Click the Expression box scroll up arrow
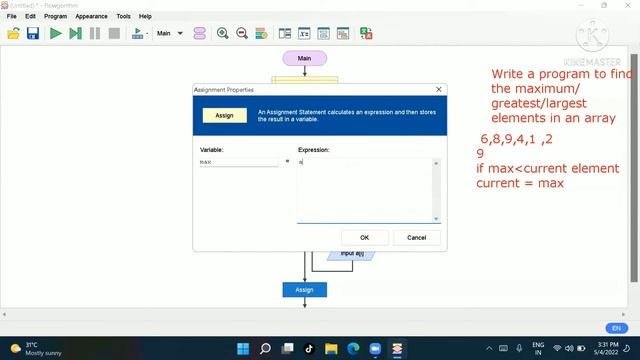 click(436, 163)
